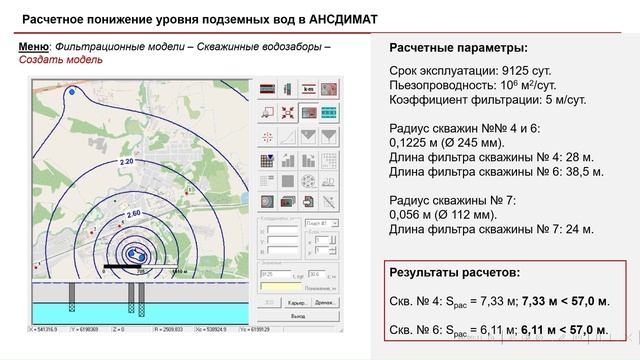Click the export document arrow icon
Viewport: 640px width, 360px height.
[x=309, y=201]
